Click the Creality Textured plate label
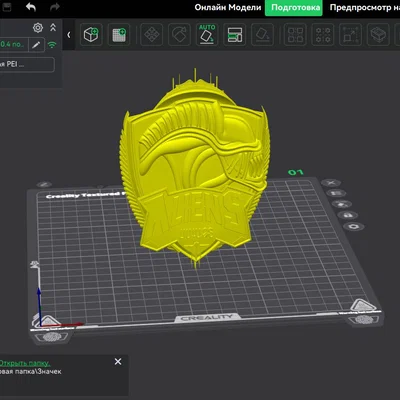 pyautogui.click(x=86, y=195)
